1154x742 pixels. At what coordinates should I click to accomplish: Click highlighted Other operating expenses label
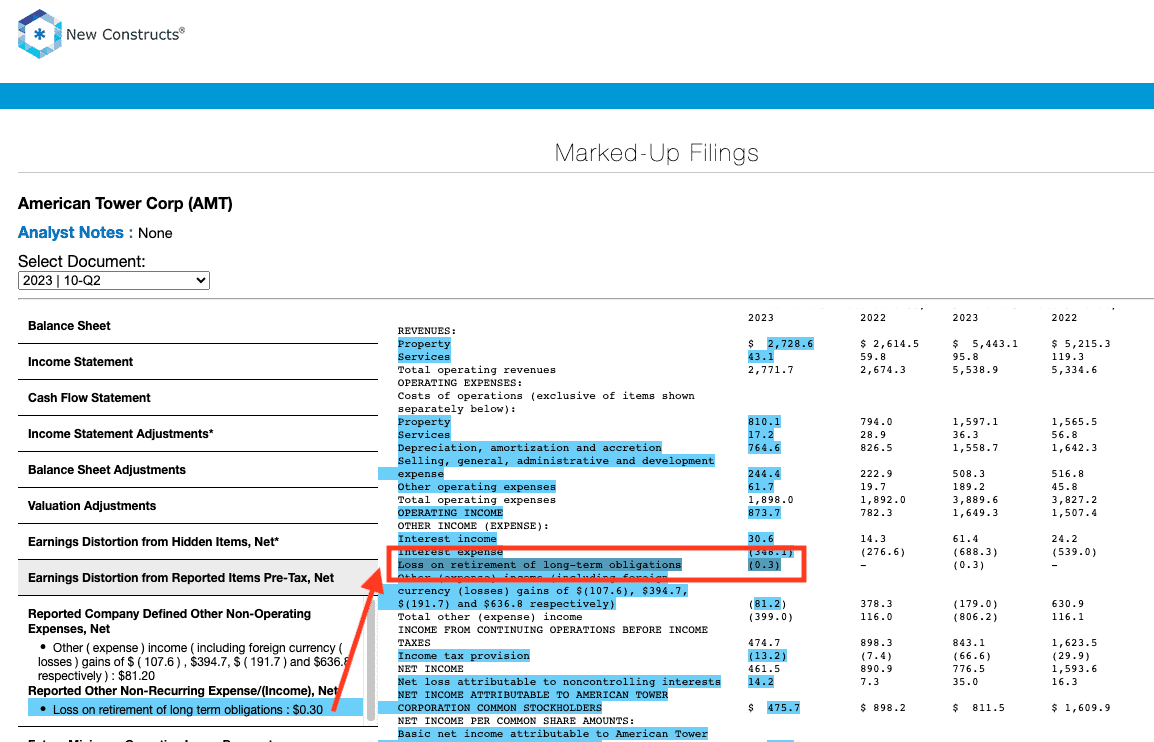477,487
